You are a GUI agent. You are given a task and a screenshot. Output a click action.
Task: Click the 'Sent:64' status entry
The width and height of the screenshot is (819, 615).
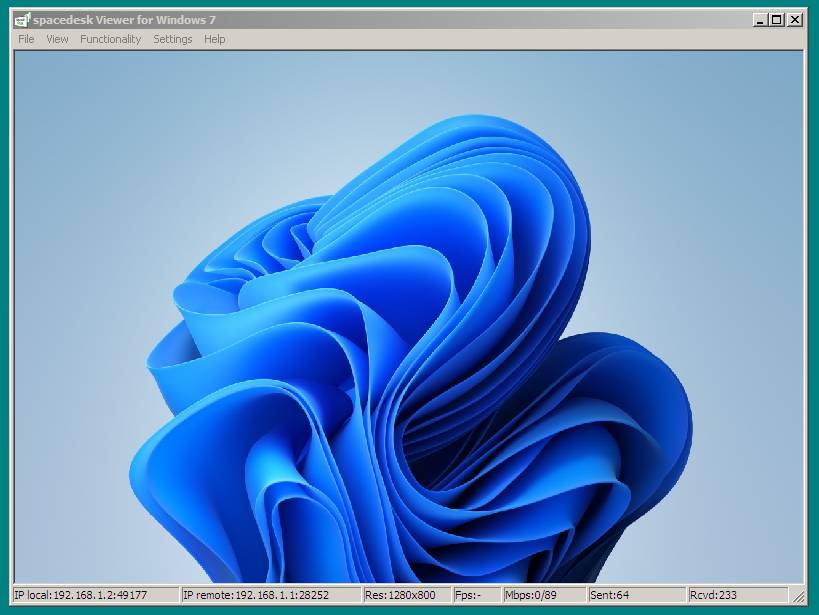636,595
